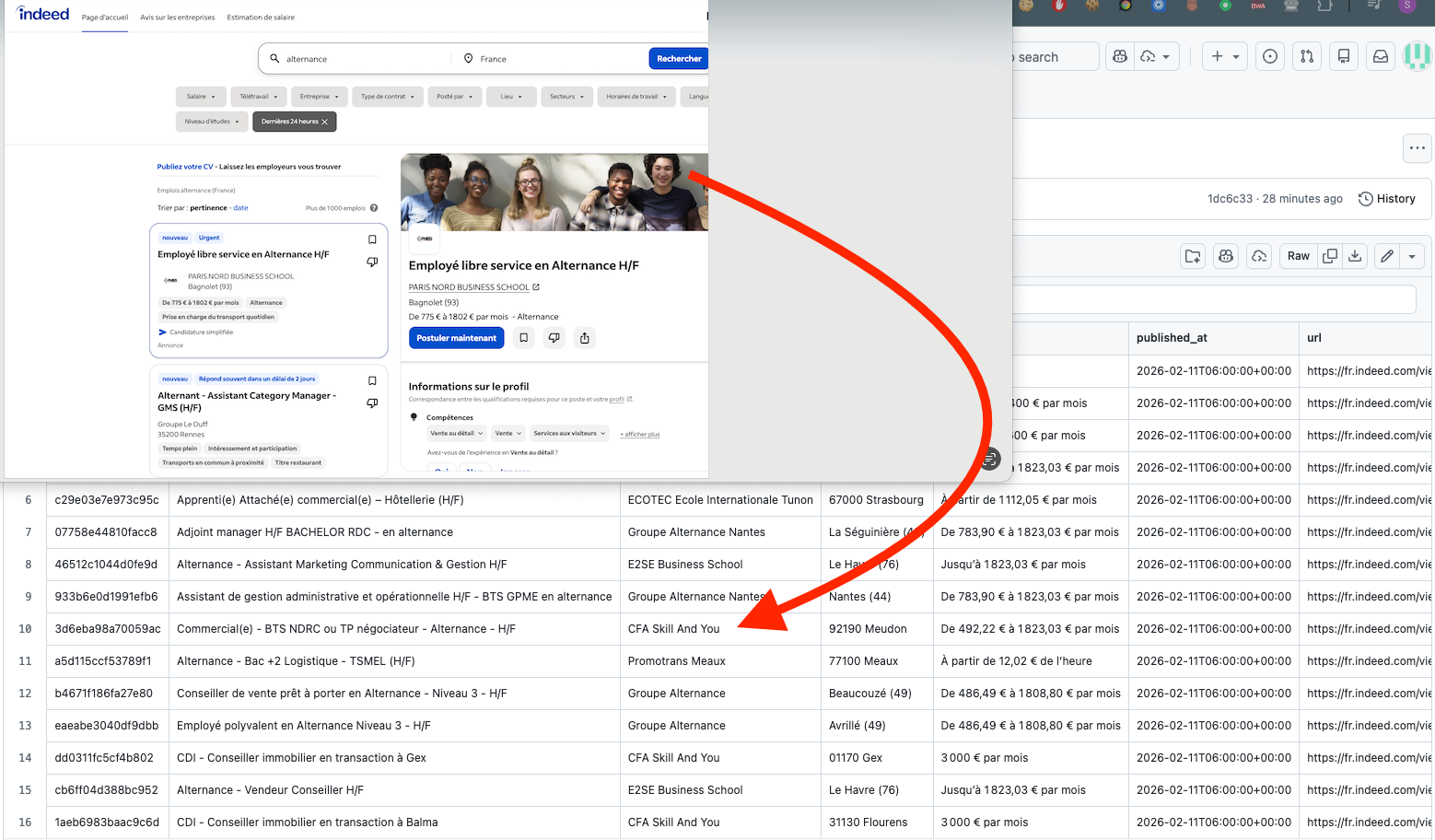
Task: Open GitHub Copilot from the top toolbar
Action: coord(1118,56)
